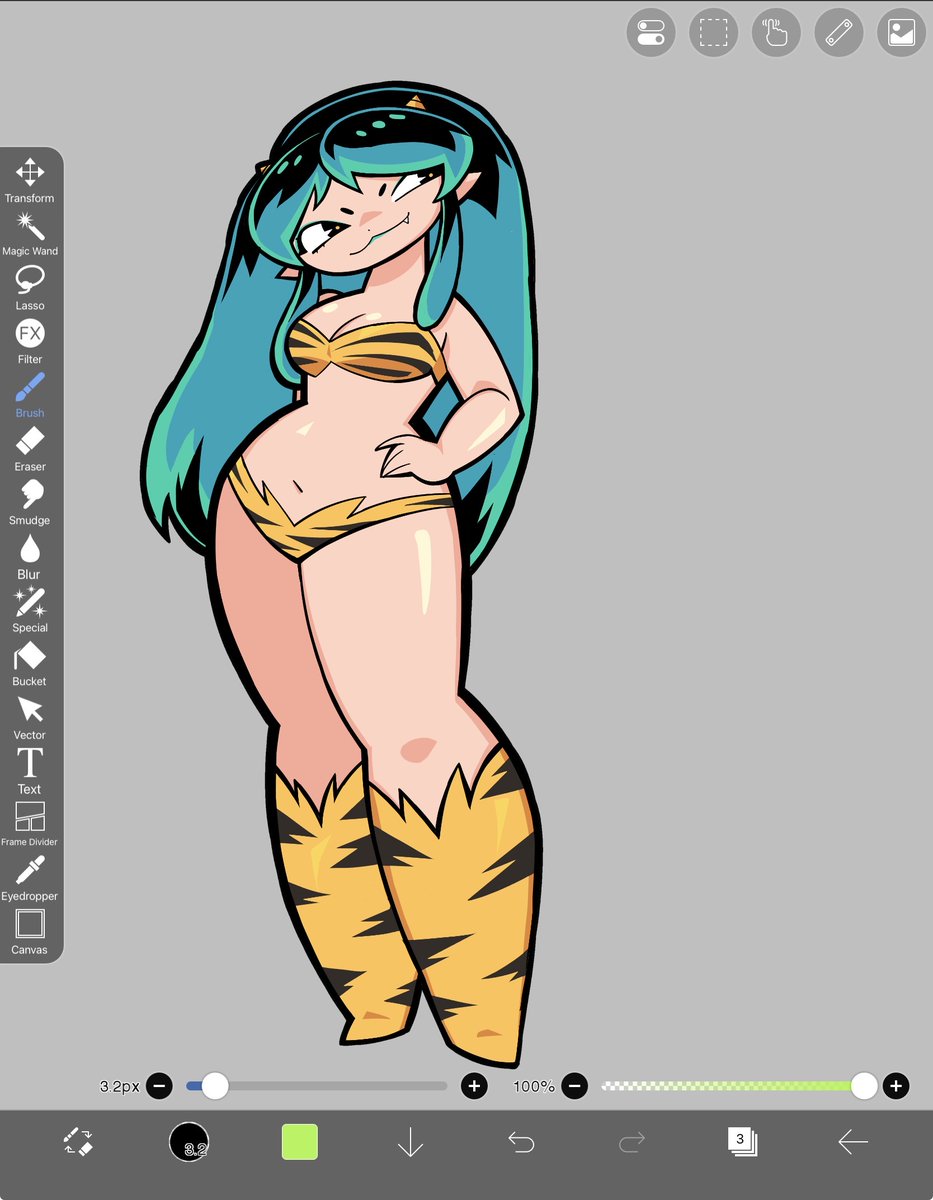This screenshot has height=1200, width=933.
Task: Decrease brush thickness with minus button
Action: point(159,1086)
